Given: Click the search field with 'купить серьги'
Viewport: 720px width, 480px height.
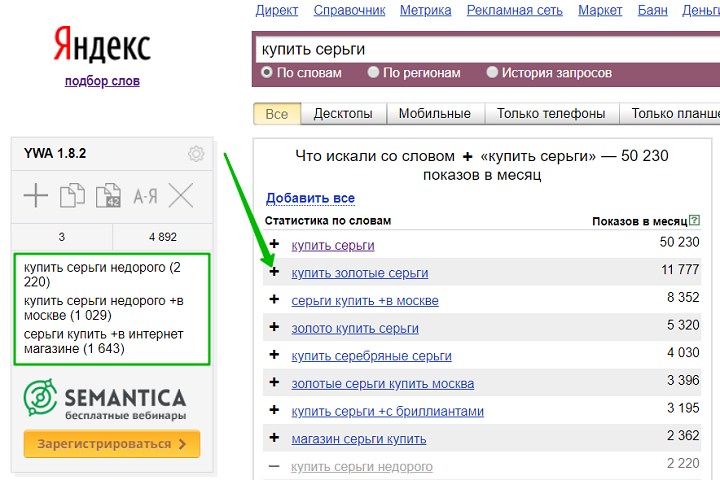Looking at the screenshot, I should coord(488,49).
